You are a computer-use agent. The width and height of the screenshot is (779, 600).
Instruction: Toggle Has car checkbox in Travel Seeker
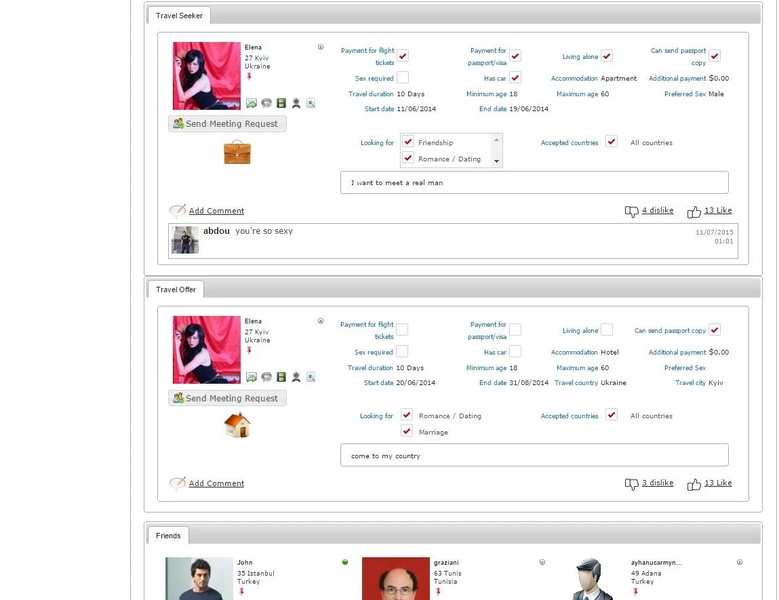point(515,77)
